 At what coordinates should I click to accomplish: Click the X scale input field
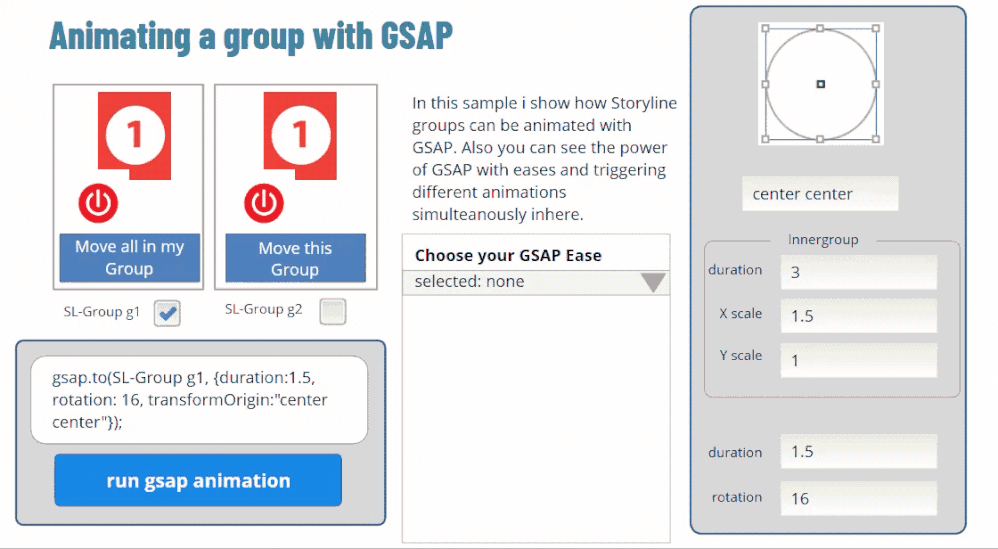point(858,316)
